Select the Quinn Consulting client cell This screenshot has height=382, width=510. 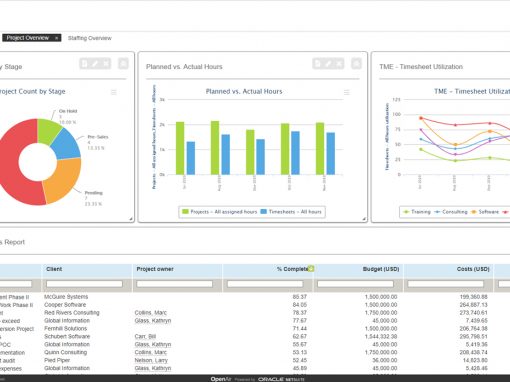pos(65,352)
